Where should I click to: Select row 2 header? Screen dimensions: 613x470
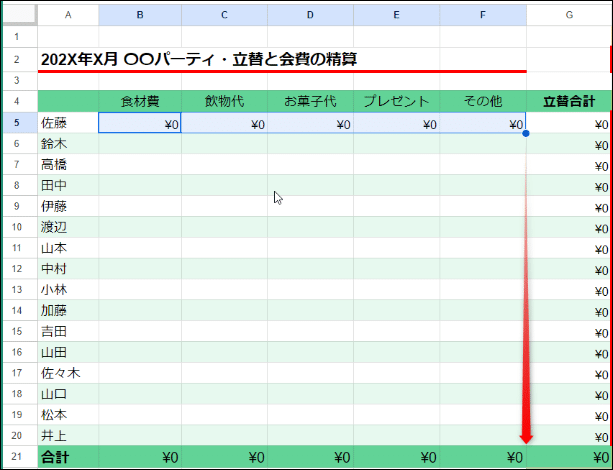coord(16,59)
